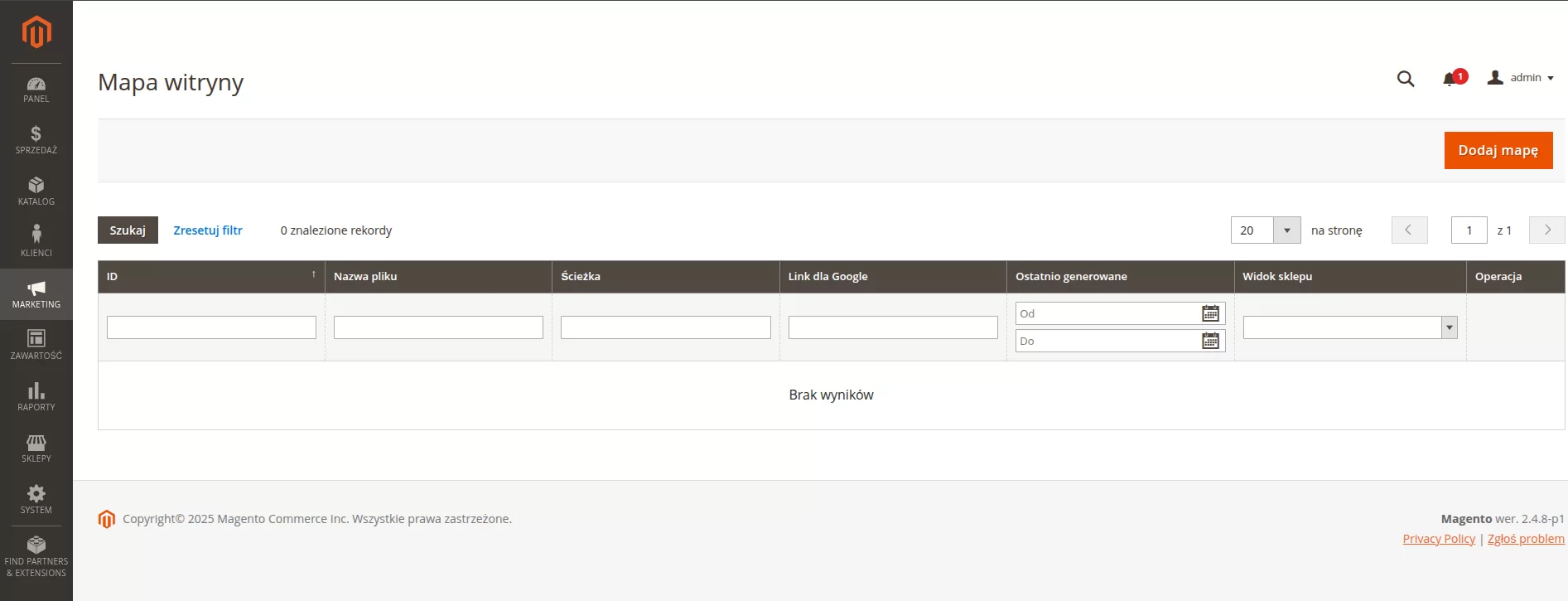Open the Klienci customers menu

[36, 243]
